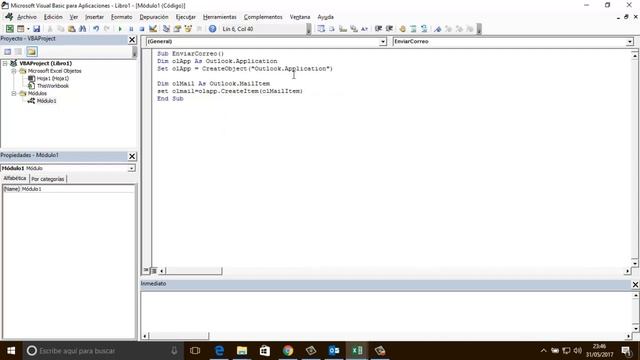Open VBA Help question mark icon

(x=212, y=29)
